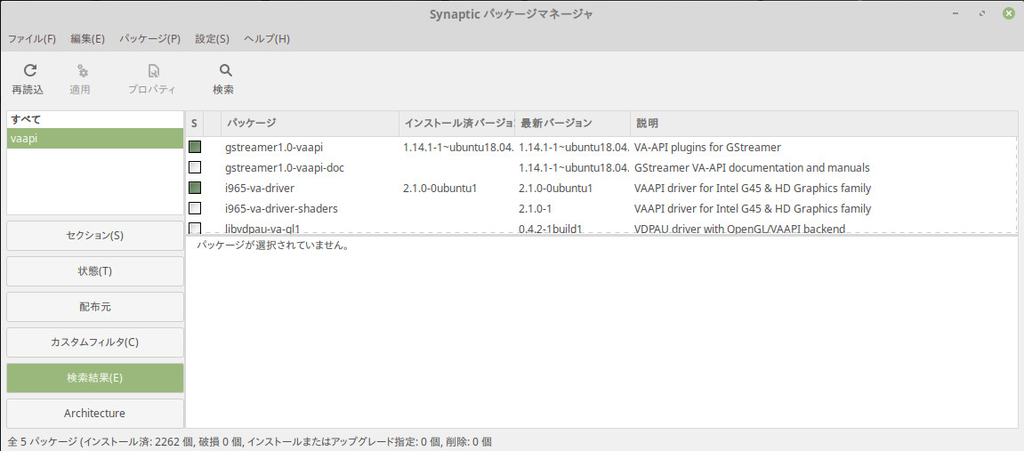Click GStreamer VA-API documentation and manuals text

click(x=752, y=168)
